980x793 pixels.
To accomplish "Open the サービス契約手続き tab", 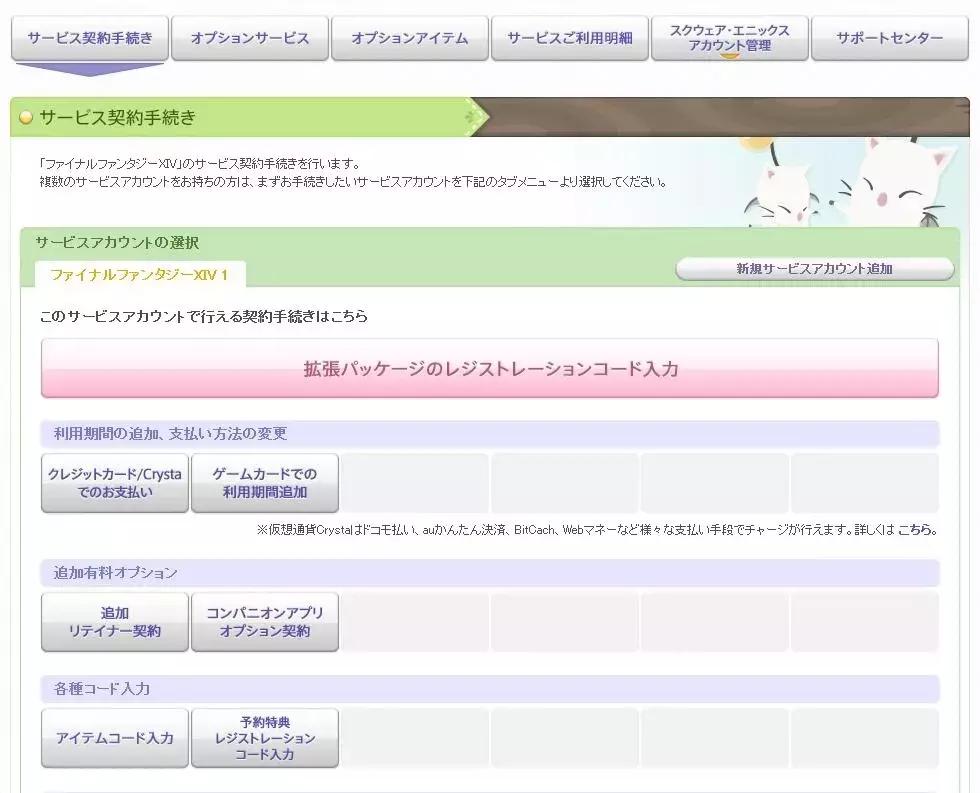I will point(89,38).
